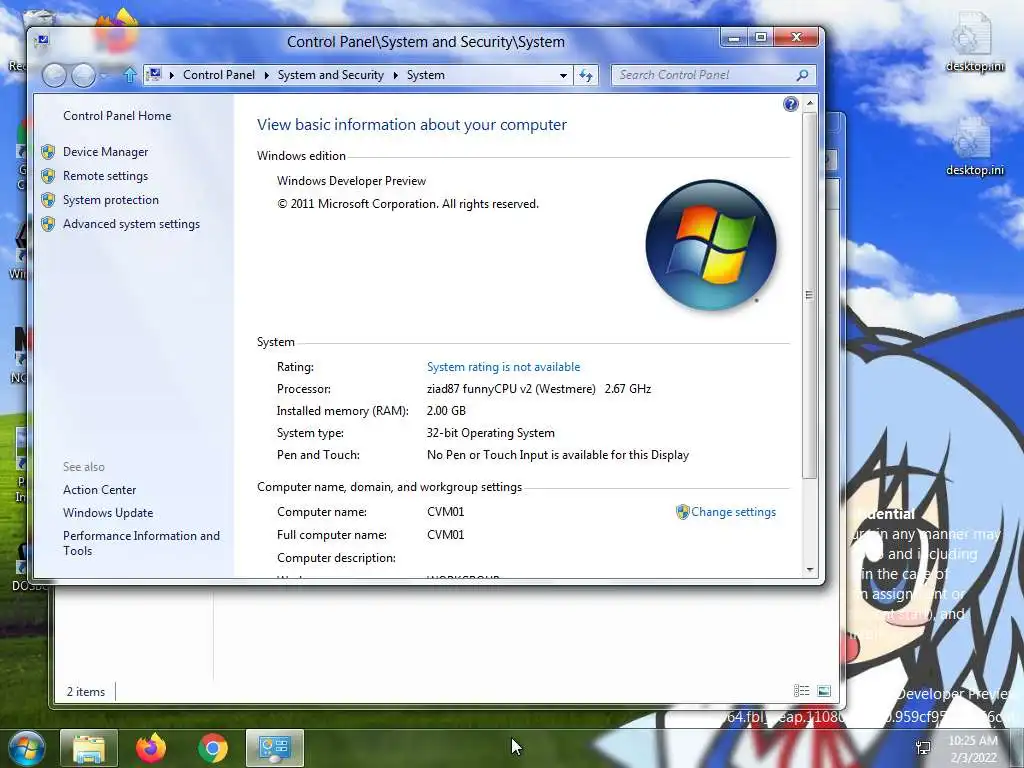The width and height of the screenshot is (1024, 768).
Task: Click the address bar computer icon
Action: pyautogui.click(x=153, y=74)
